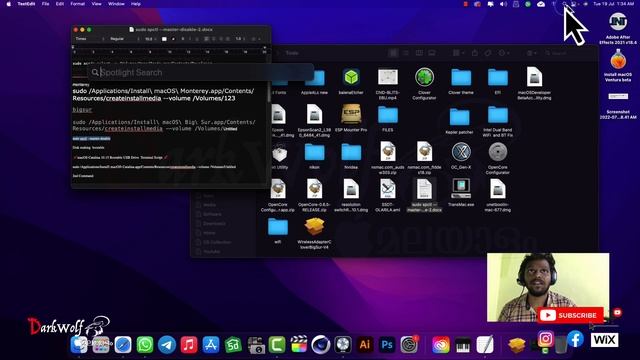
Task: Click Adobe After Effects desktop shortcut
Action: pos(618,22)
